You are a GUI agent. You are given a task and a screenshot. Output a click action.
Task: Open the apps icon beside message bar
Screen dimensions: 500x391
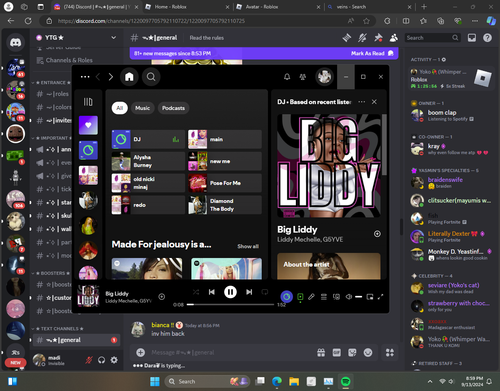pyautogui.click(x=390, y=352)
